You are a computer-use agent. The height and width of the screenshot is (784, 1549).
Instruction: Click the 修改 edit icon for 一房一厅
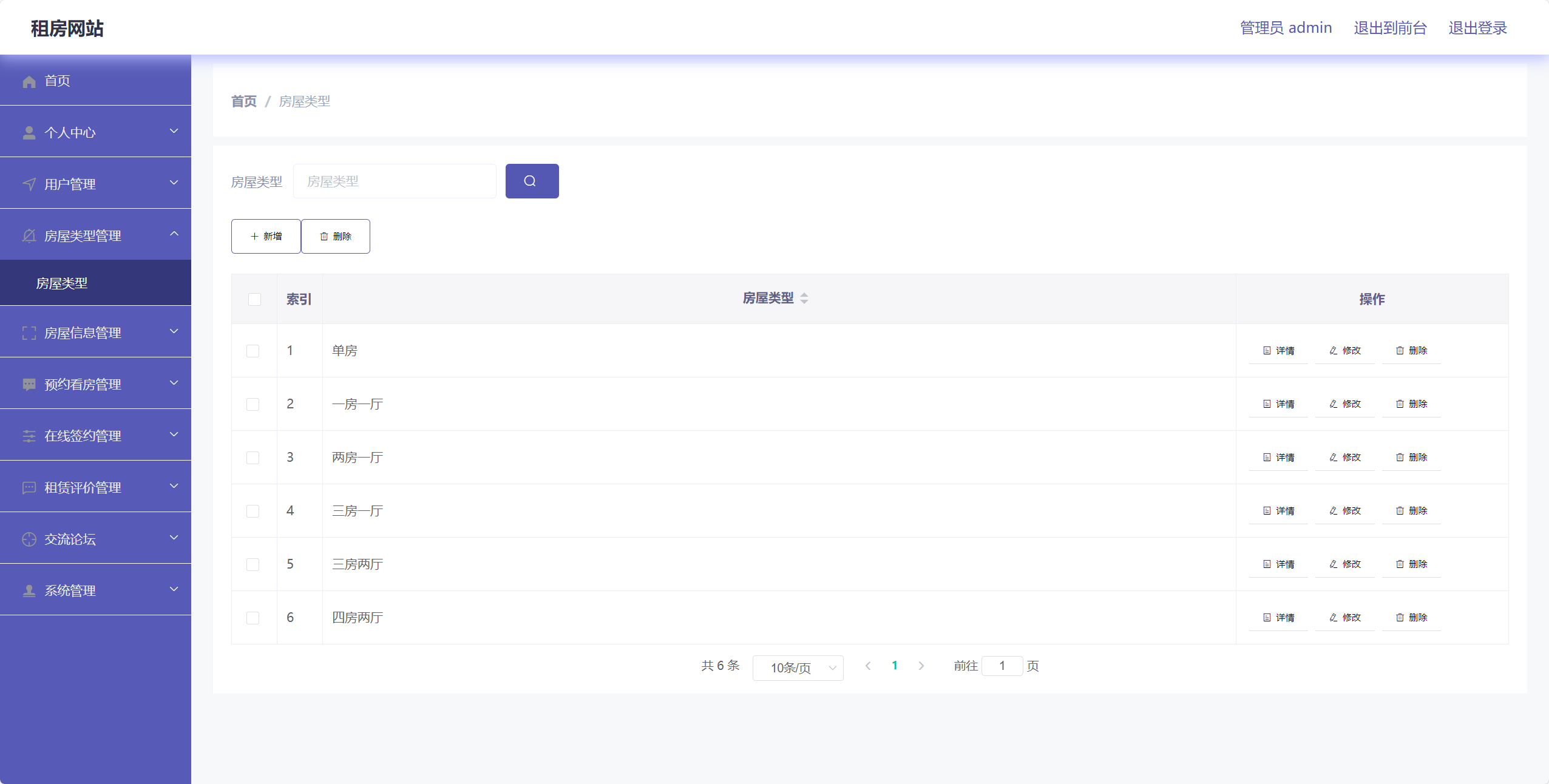tap(1333, 404)
